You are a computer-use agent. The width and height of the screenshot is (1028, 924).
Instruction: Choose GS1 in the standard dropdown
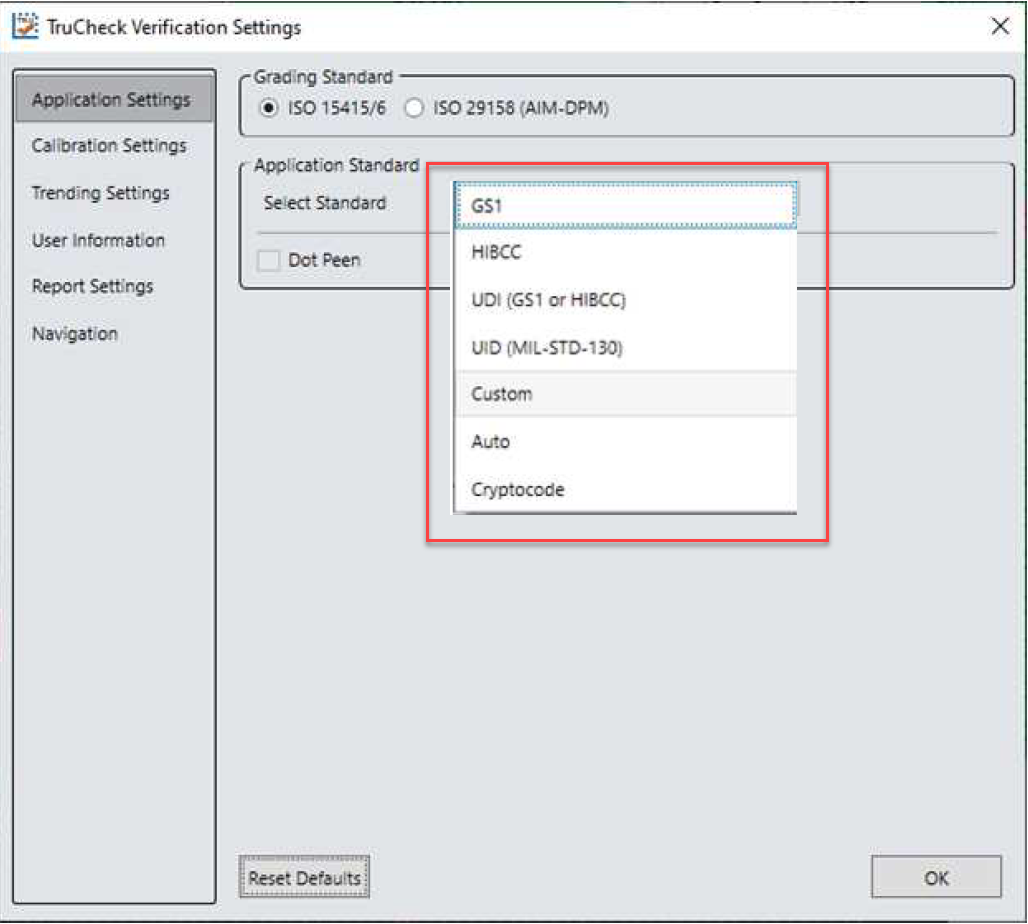tap(624, 206)
